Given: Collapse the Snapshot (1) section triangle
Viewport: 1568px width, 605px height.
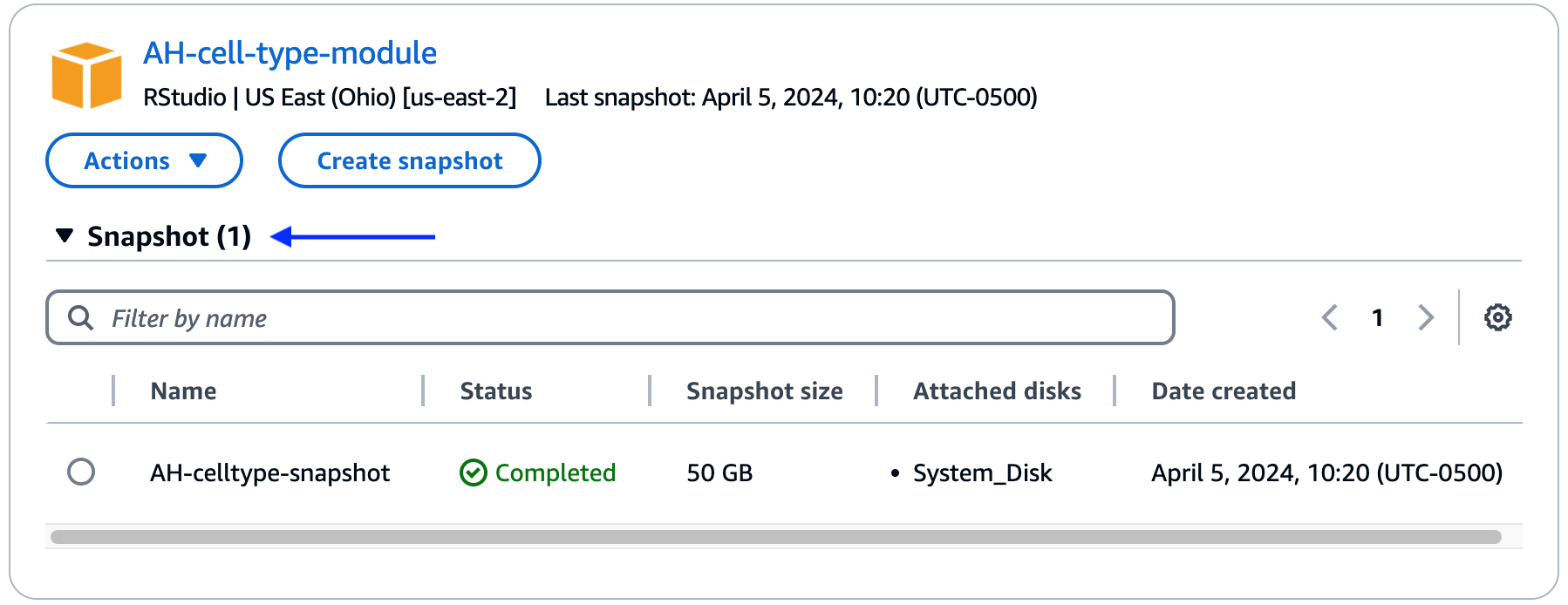Looking at the screenshot, I should [65, 235].
